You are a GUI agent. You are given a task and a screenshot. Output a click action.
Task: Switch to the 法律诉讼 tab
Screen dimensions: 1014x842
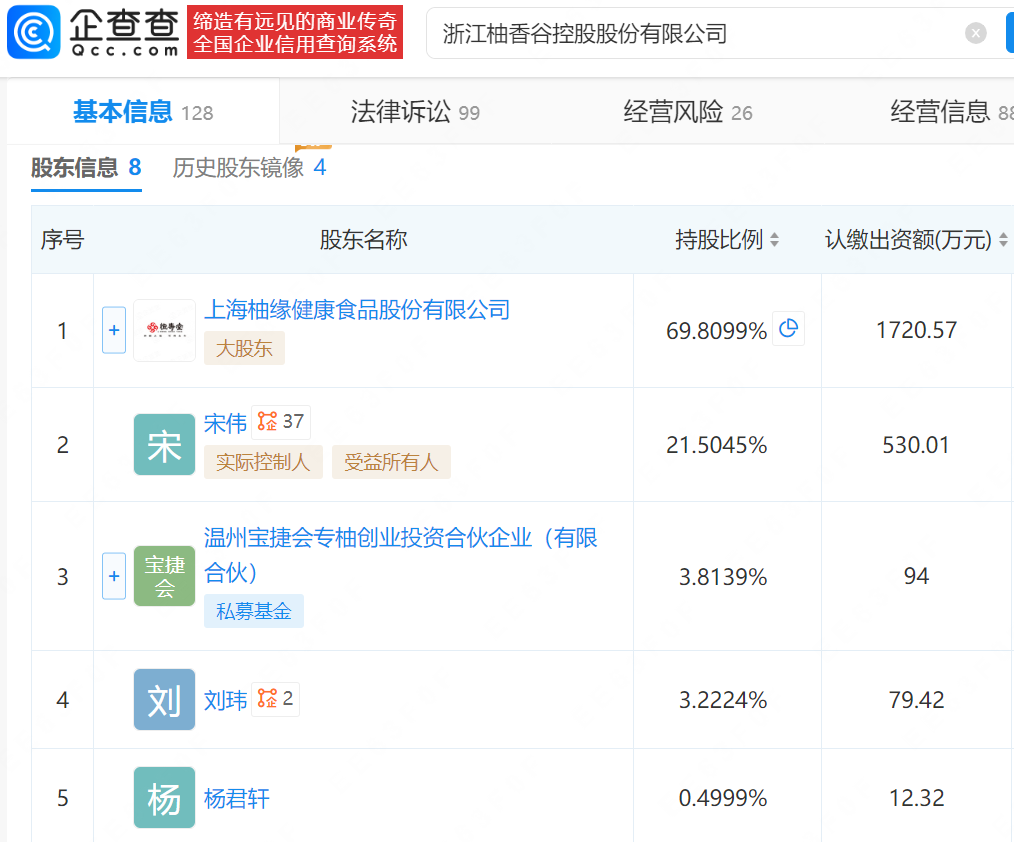click(400, 112)
